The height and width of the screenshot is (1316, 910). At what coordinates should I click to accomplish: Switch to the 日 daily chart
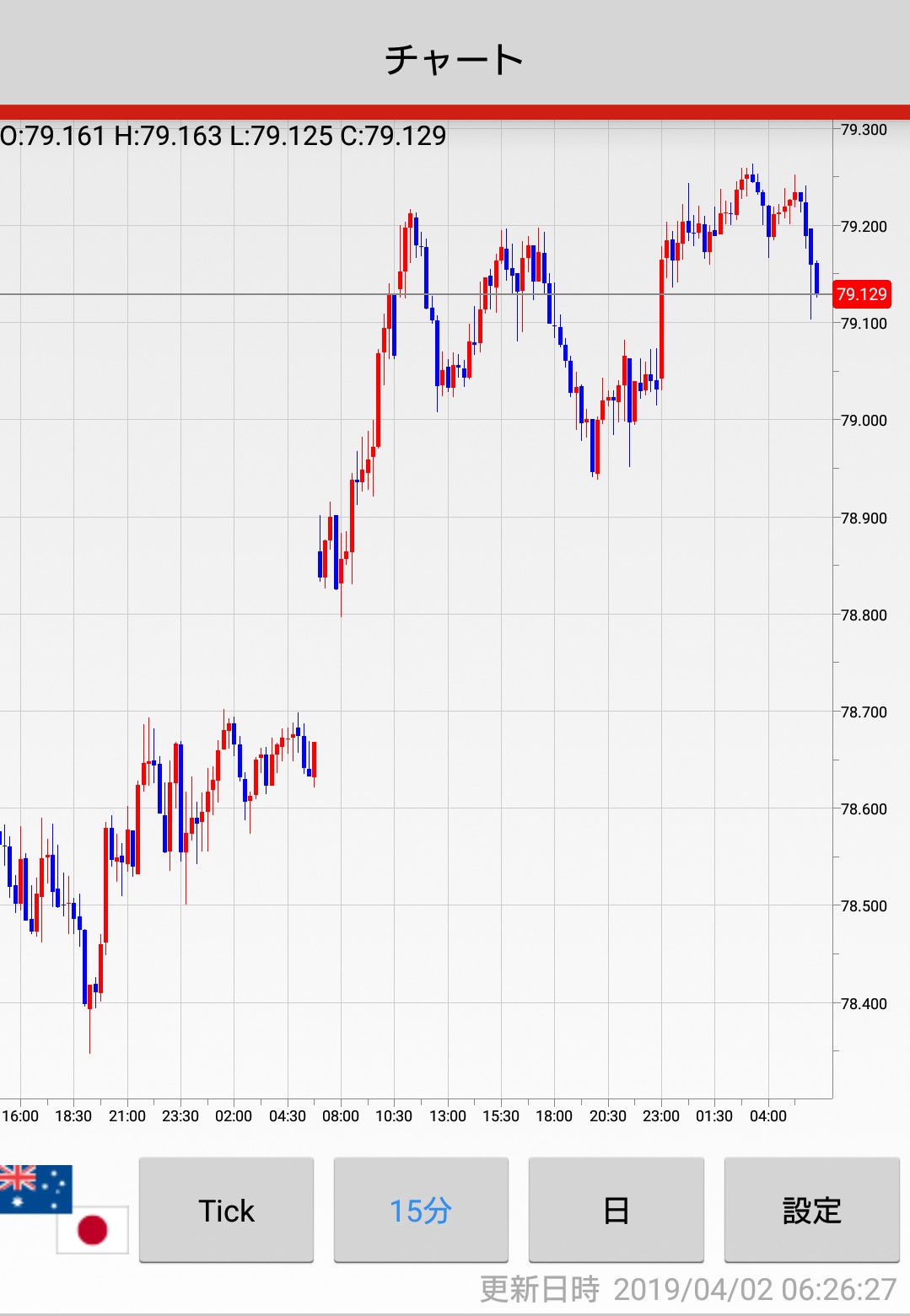(616, 1210)
